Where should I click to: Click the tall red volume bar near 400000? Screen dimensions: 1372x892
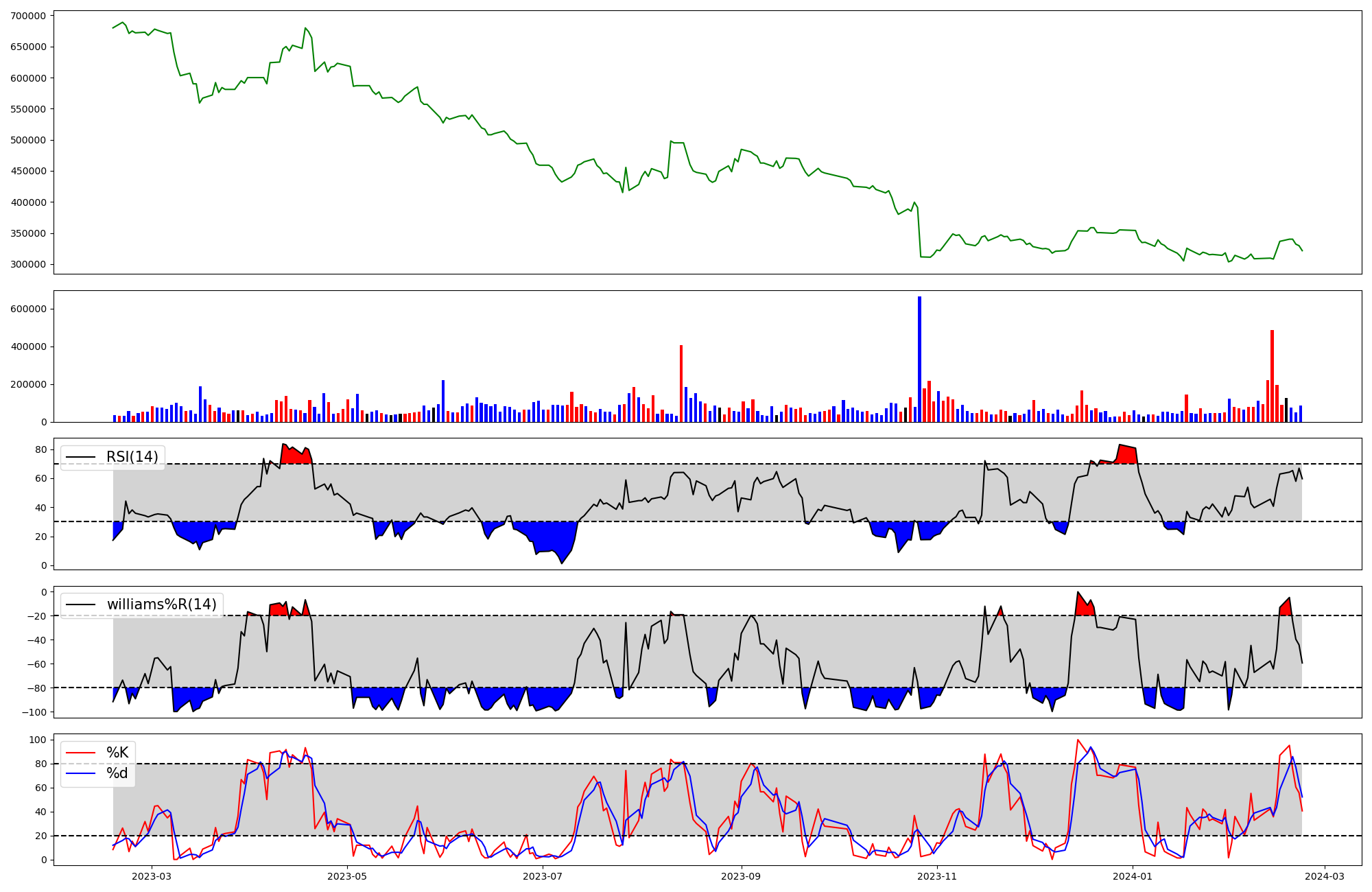coord(681,383)
